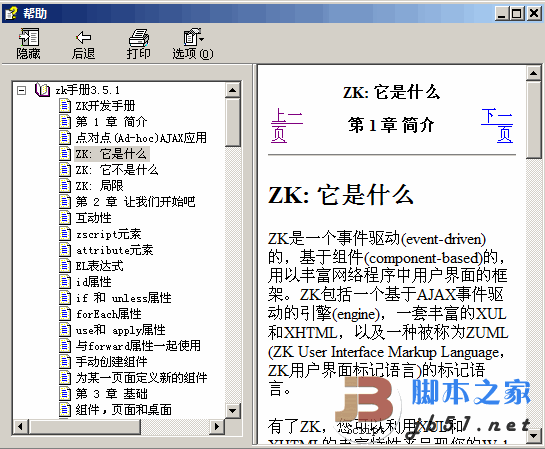545x449 pixels.
Task: Open the 组件，页面和桌面 topic
Action: click(x=123, y=410)
